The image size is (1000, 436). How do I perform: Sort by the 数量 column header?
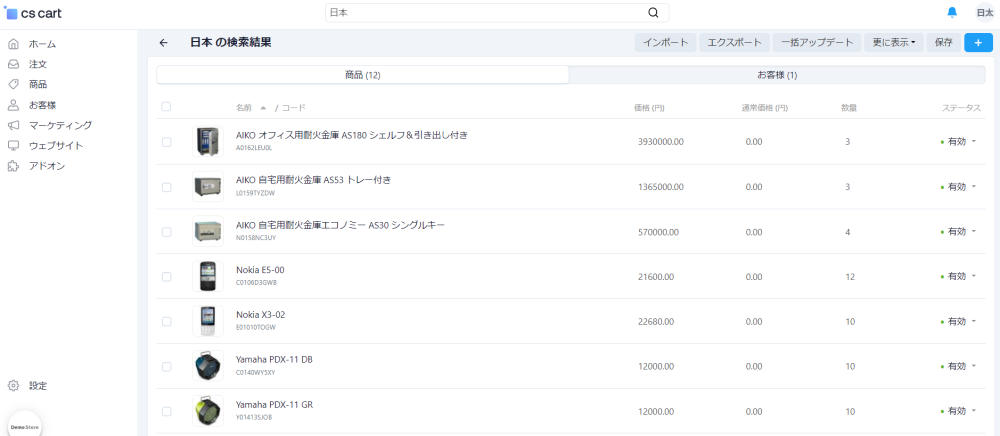(849, 108)
